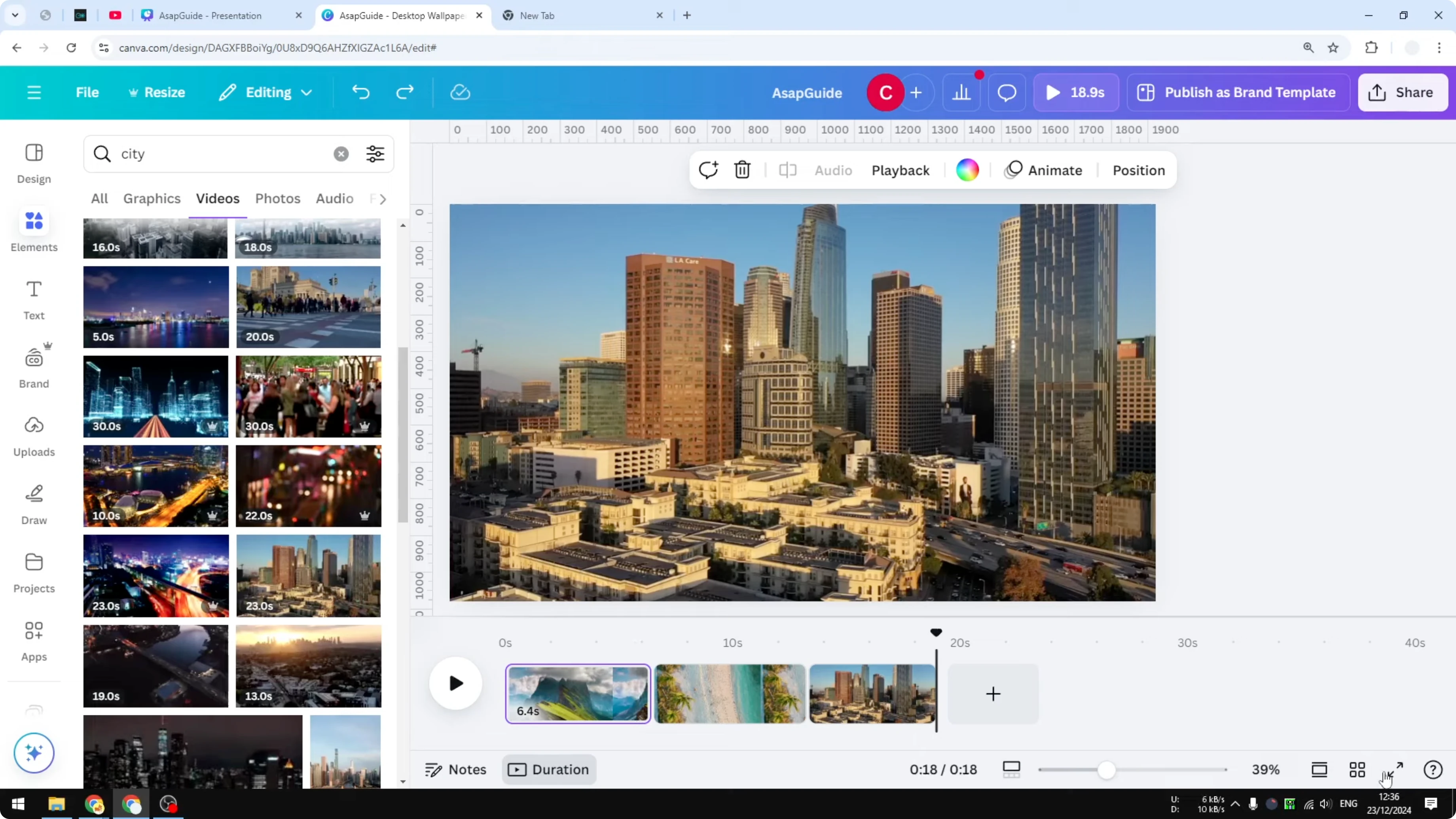1456x819 pixels.
Task: Delete the selected video clip
Action: 742,170
